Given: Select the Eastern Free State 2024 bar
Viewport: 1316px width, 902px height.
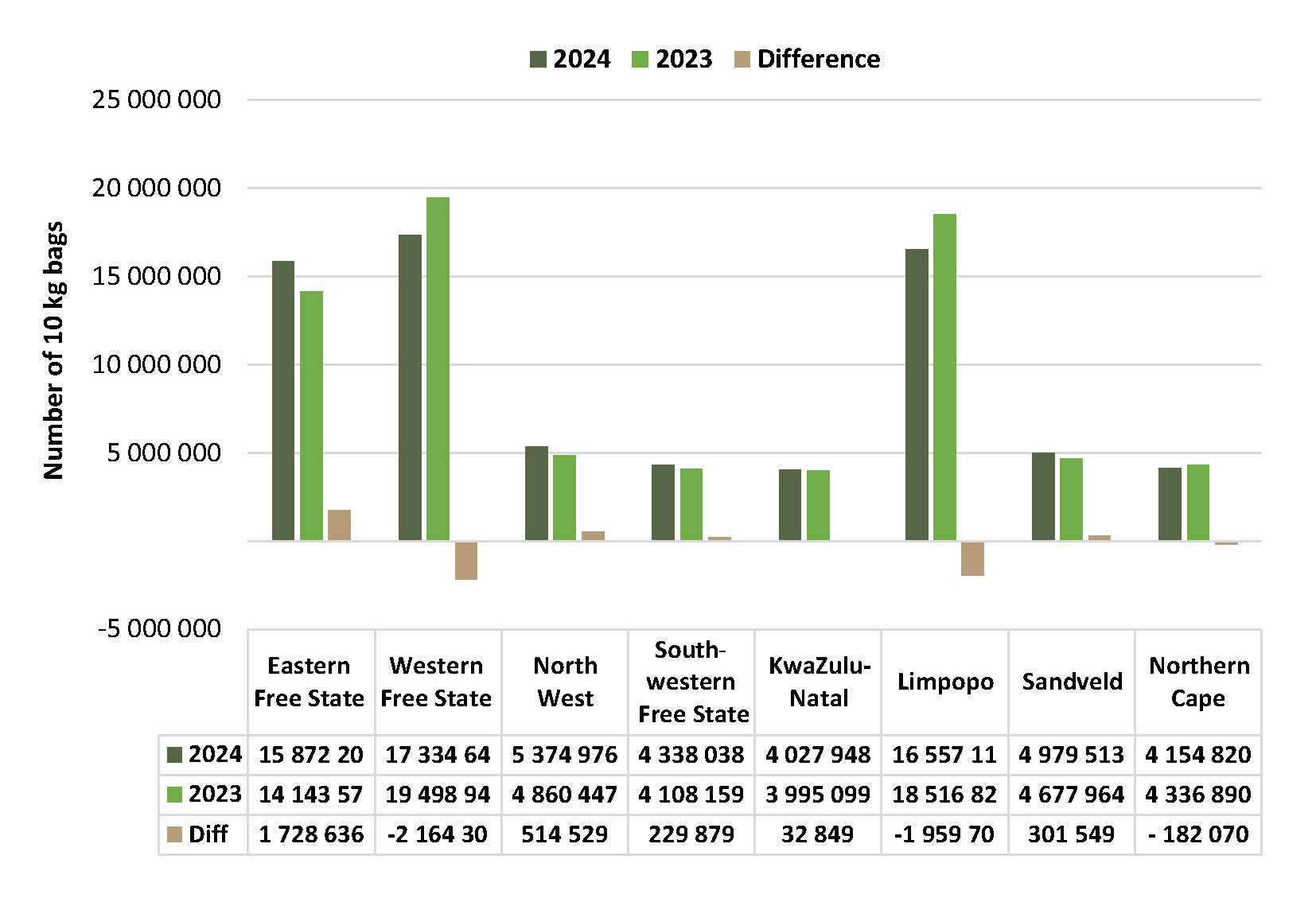Looking at the screenshot, I should (x=283, y=401).
